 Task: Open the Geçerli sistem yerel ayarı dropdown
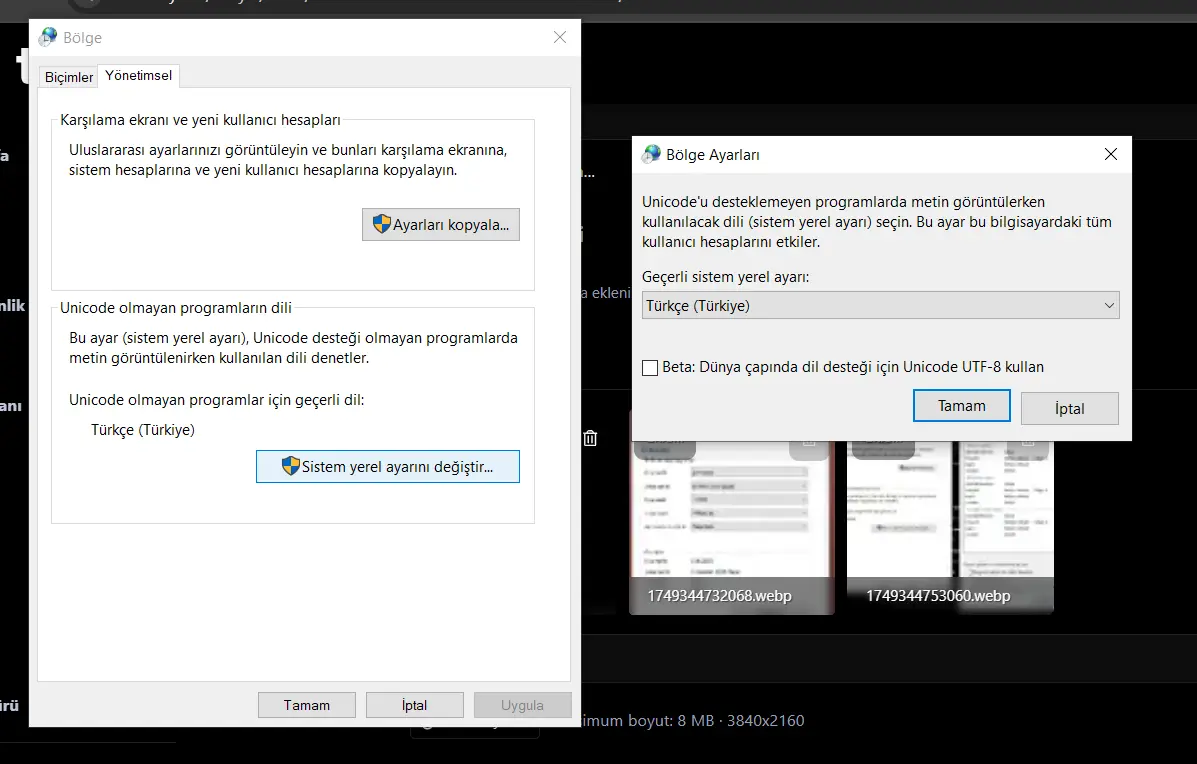tap(880, 305)
